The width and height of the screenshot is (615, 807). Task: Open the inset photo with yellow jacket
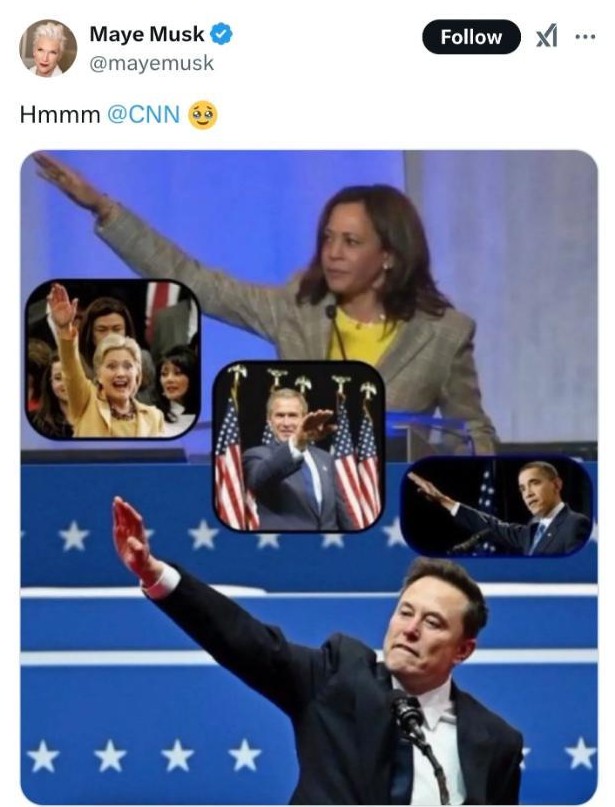[113, 359]
